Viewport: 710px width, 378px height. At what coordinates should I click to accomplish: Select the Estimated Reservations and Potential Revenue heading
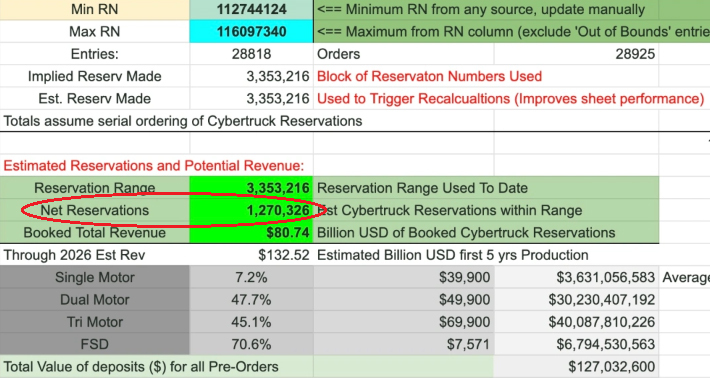154,166
